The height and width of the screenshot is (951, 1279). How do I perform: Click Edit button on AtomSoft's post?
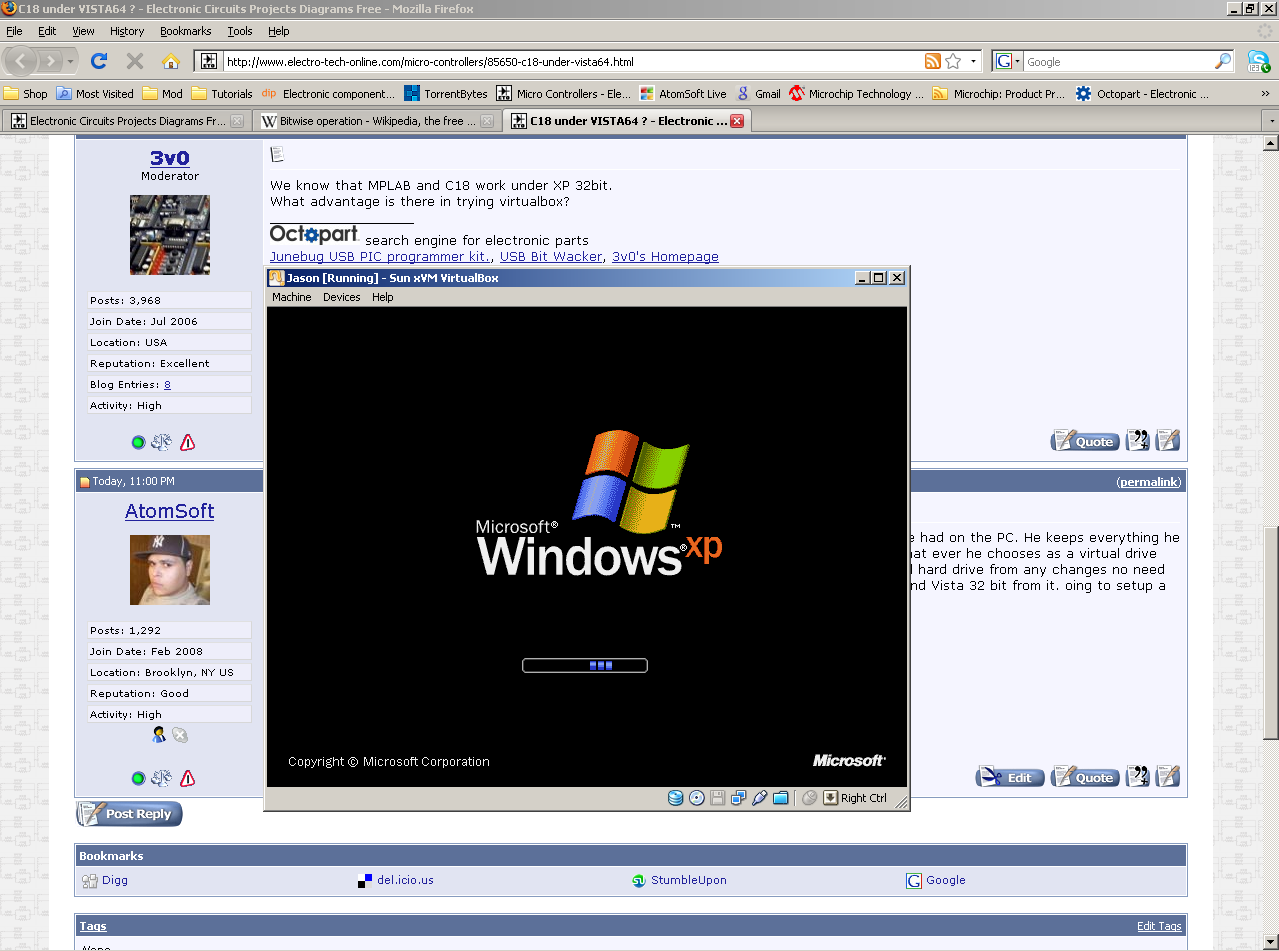[1011, 777]
